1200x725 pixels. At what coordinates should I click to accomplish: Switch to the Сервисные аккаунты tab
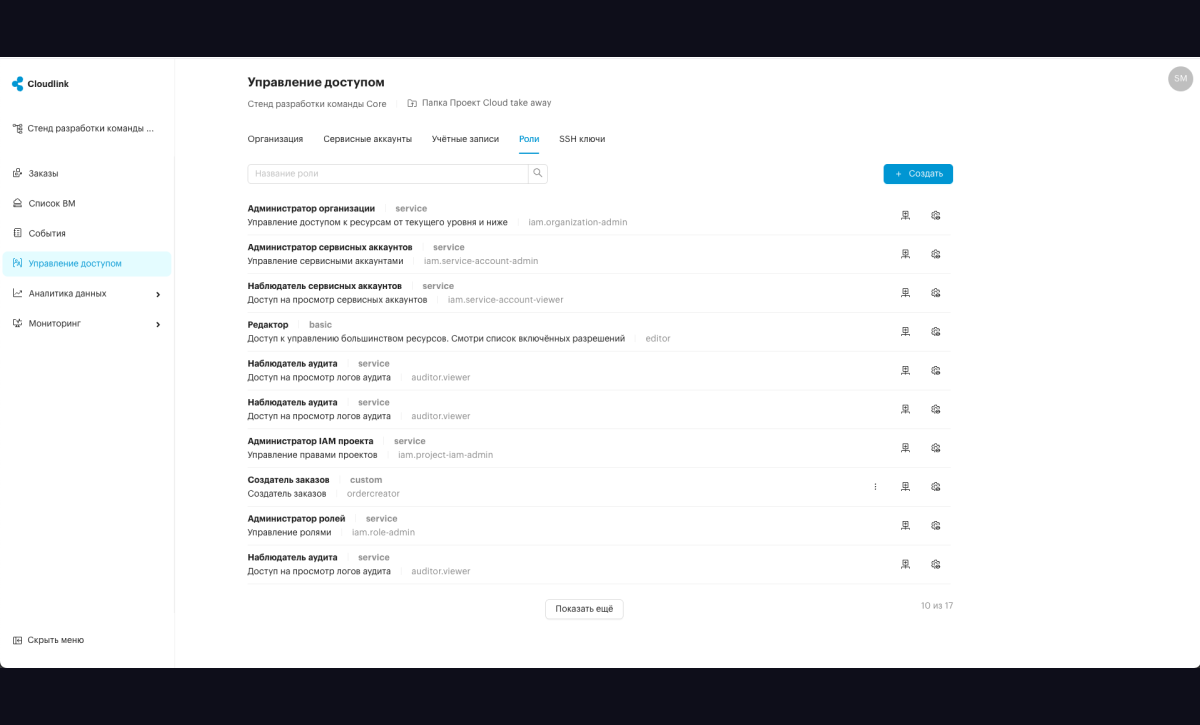(367, 139)
